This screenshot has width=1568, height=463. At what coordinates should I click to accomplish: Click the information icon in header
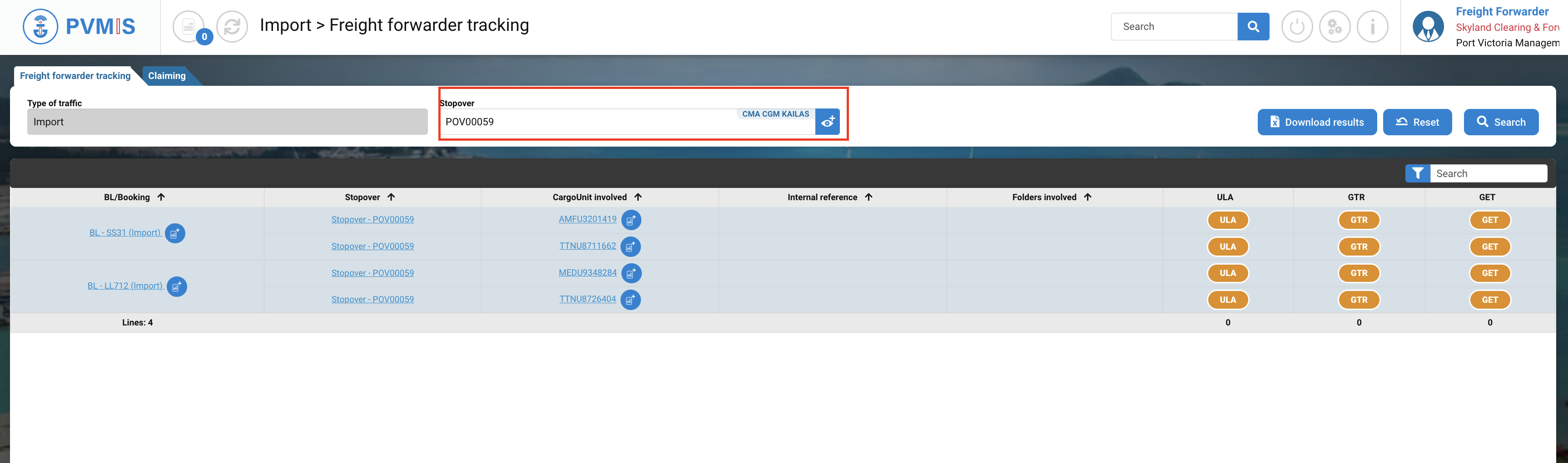[1372, 27]
